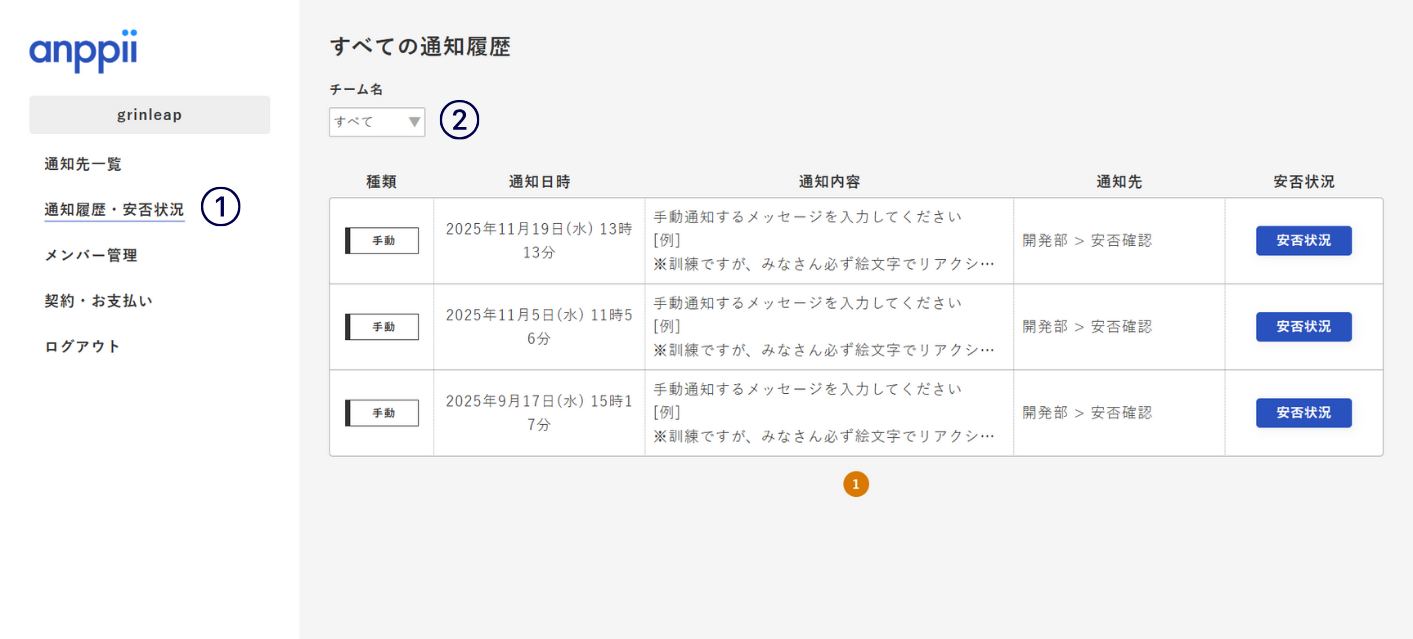1413x639 pixels.
Task: Click the dropdown arrow beside すべて
Action: (x=415, y=122)
